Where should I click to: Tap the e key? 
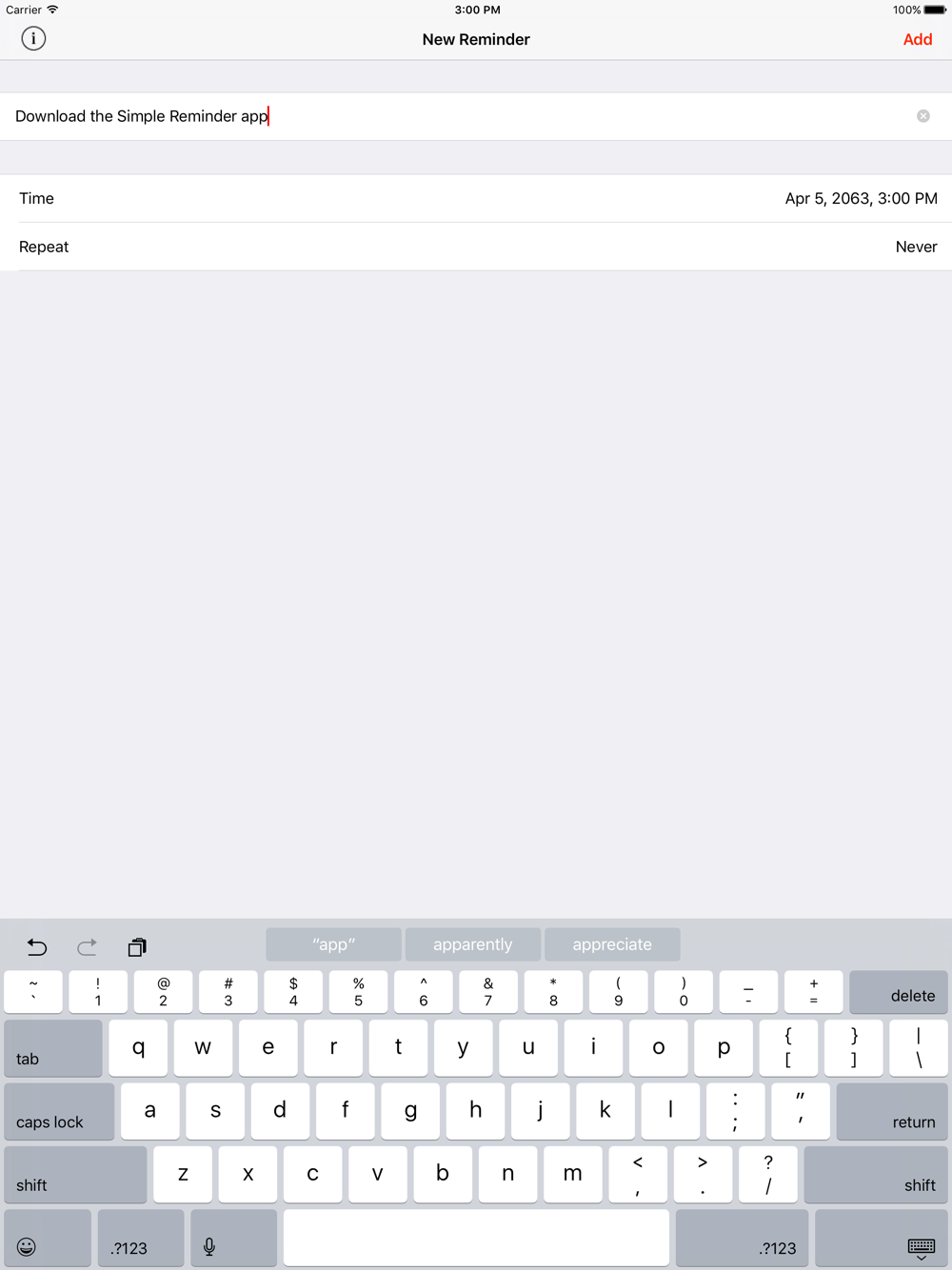pyautogui.click(x=268, y=1048)
